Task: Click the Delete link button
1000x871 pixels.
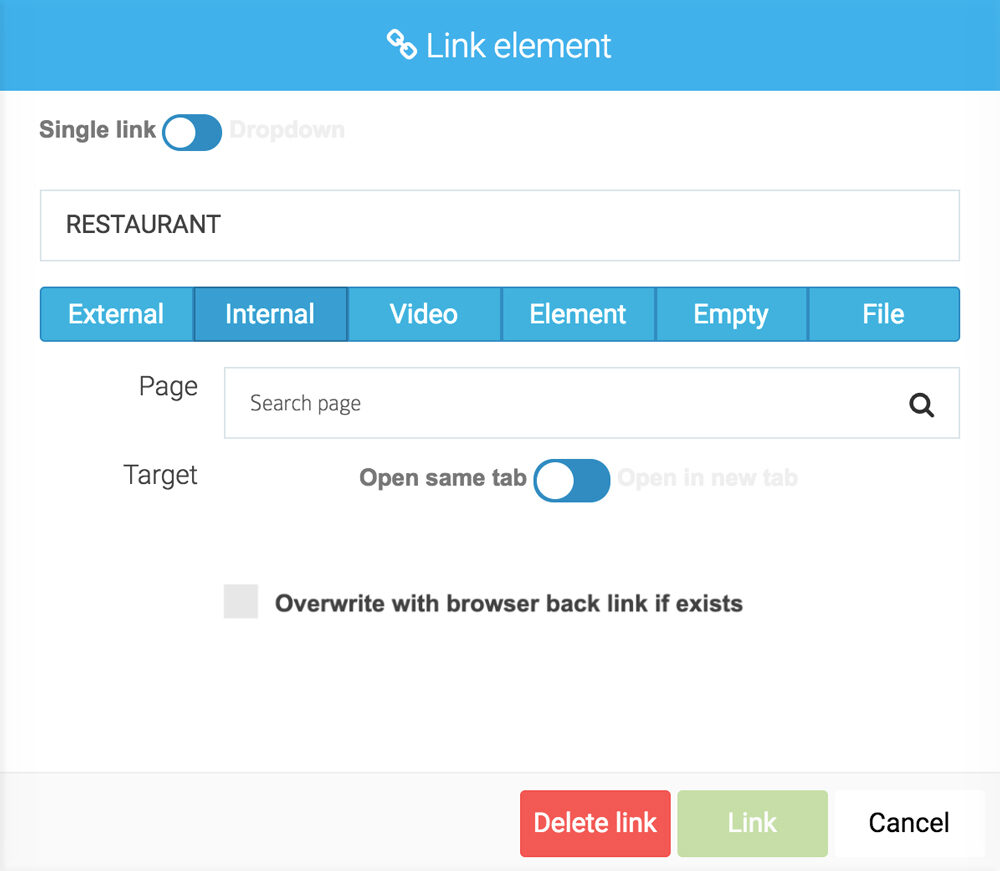Action: point(595,823)
